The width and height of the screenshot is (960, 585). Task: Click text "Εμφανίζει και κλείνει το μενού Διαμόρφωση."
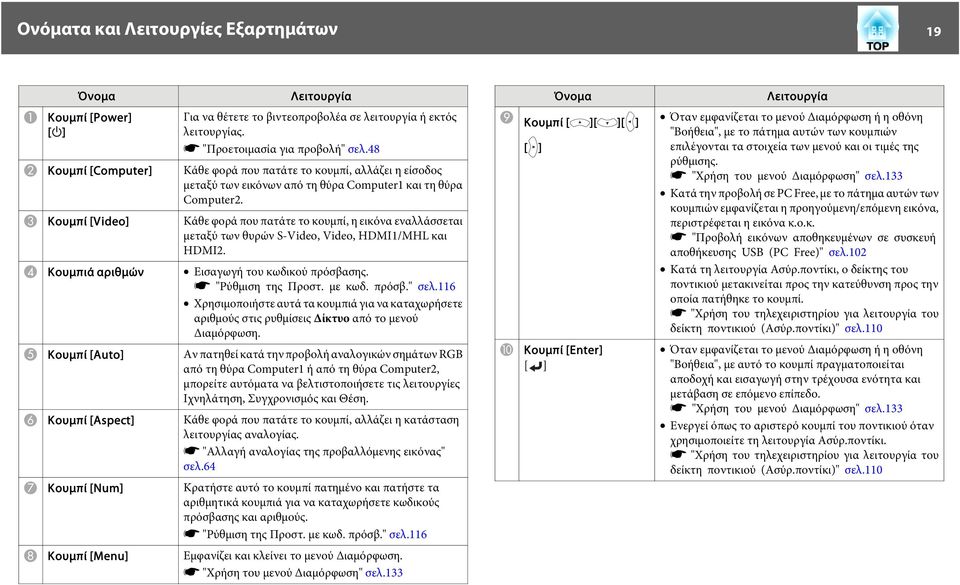(293, 556)
